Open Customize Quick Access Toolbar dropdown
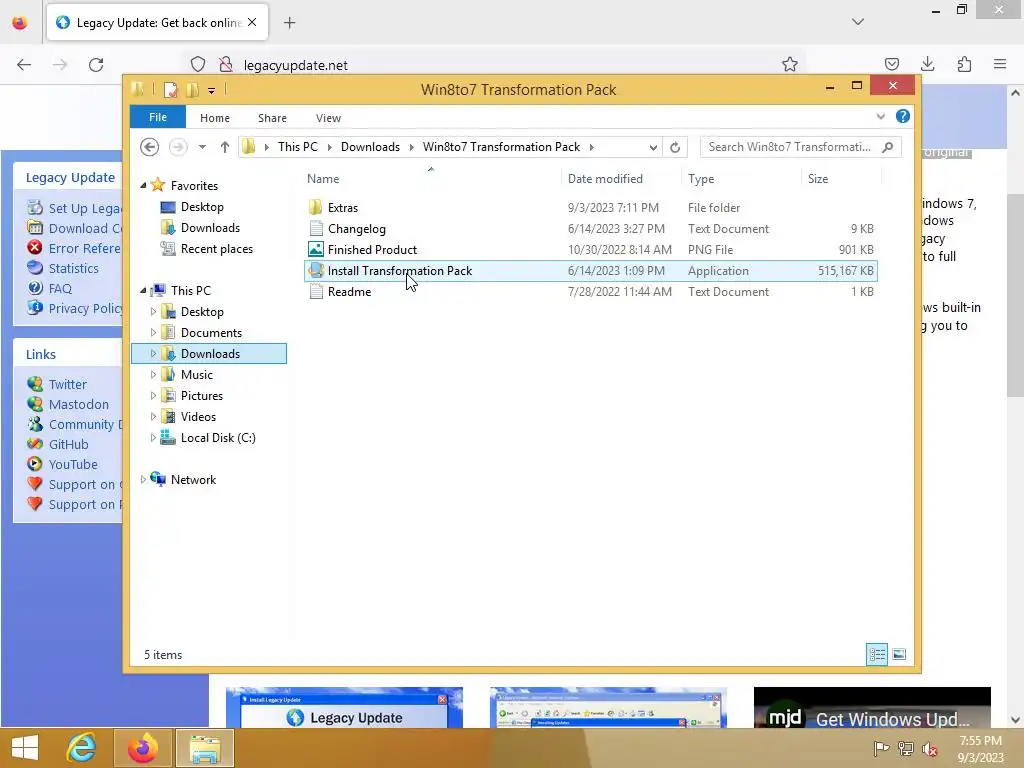 pyautogui.click(x=211, y=91)
